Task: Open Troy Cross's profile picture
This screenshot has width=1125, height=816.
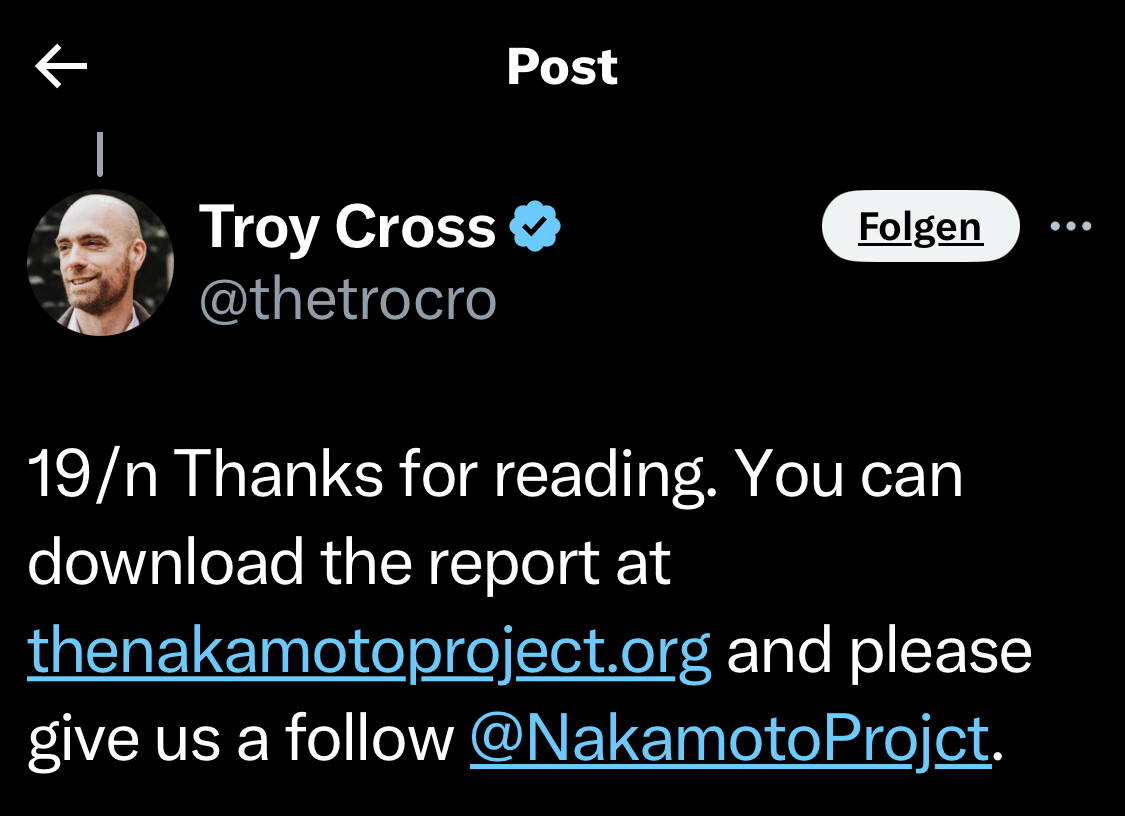Action: pyautogui.click(x=100, y=262)
